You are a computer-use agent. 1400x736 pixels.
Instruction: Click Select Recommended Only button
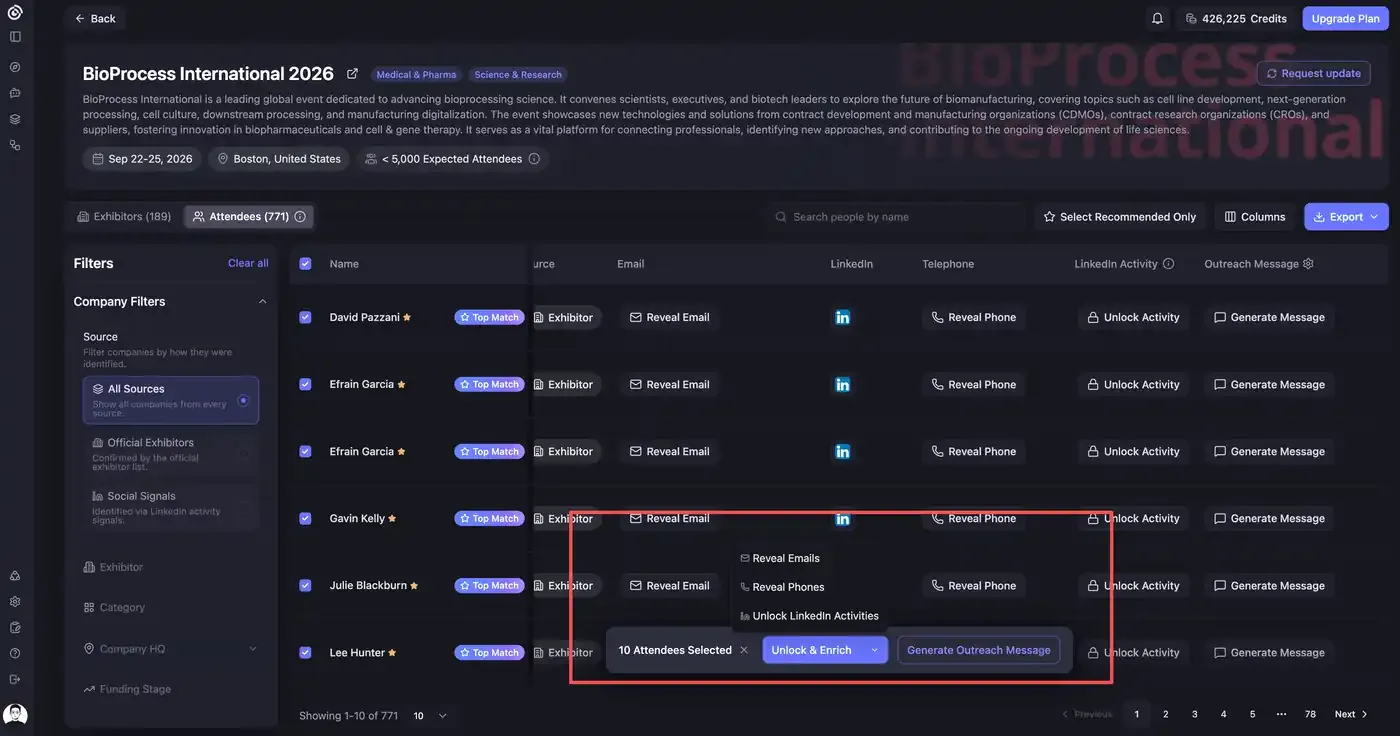click(x=1120, y=217)
